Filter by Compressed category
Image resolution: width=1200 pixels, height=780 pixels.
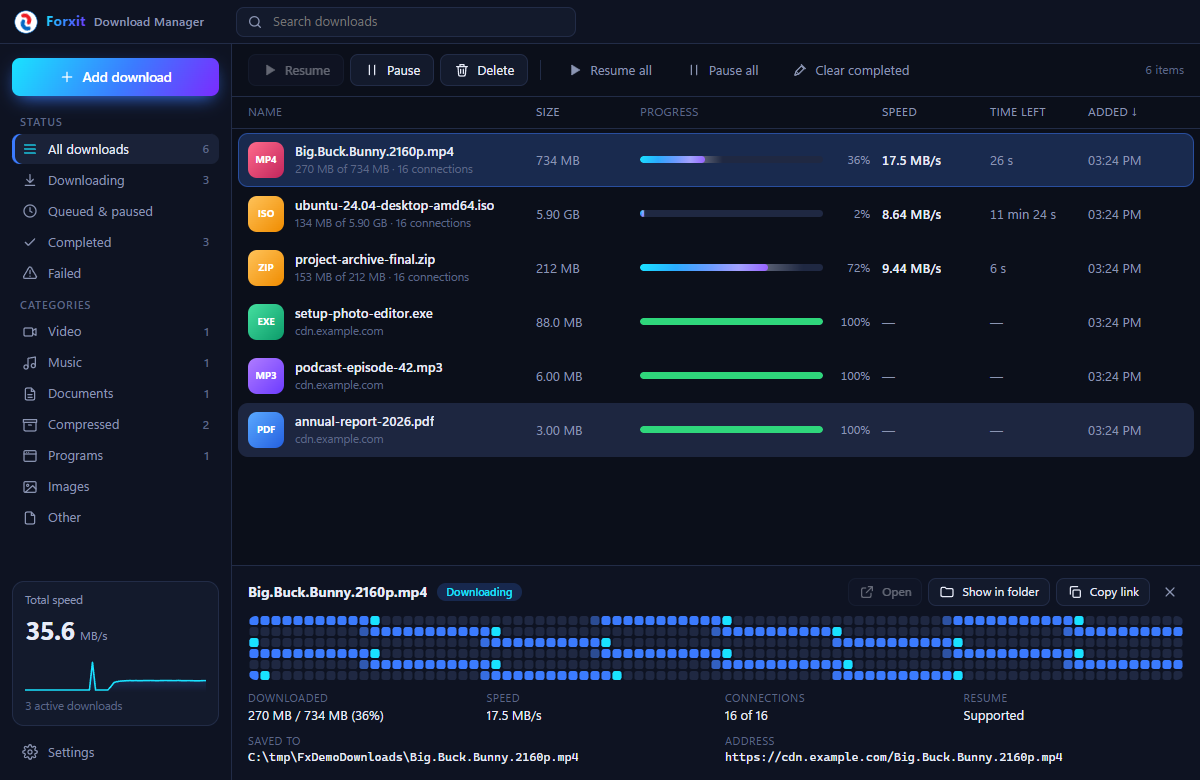click(115, 424)
